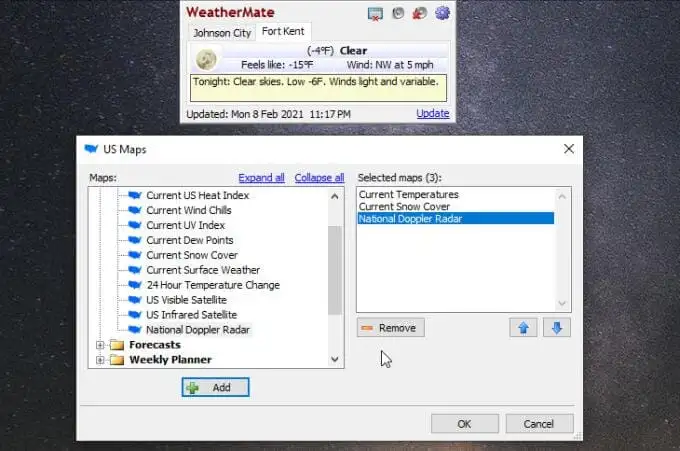
Task: Select Current Temperatures in Selected maps list
Action: 456,194
